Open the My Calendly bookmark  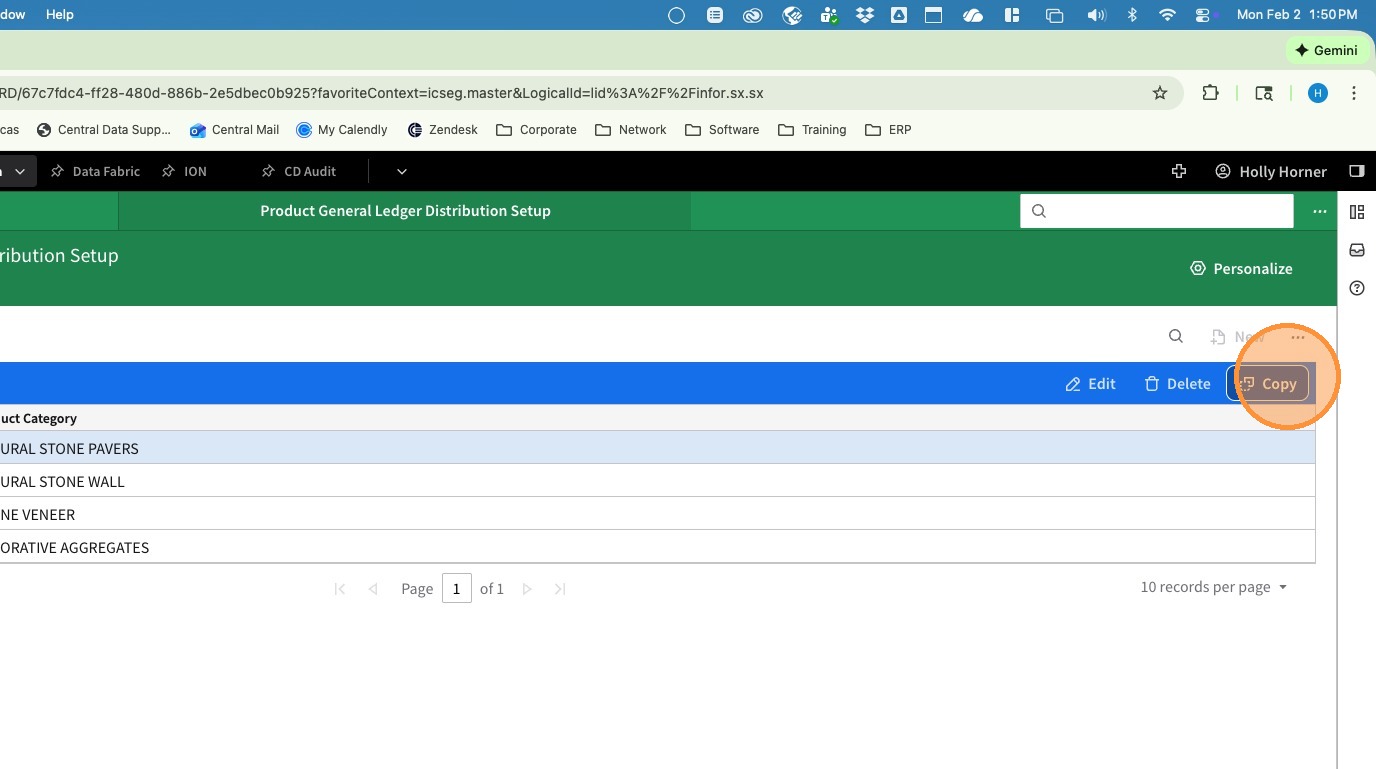click(342, 130)
